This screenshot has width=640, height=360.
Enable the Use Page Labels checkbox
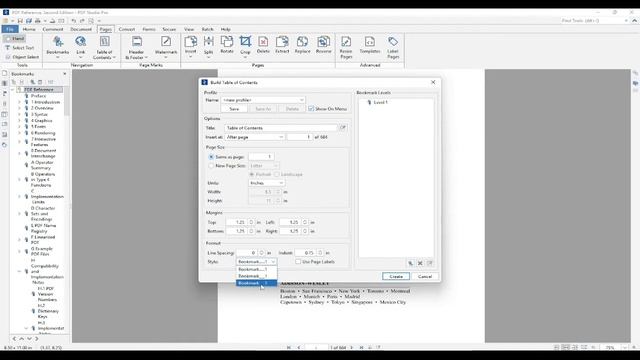[x=298, y=262]
